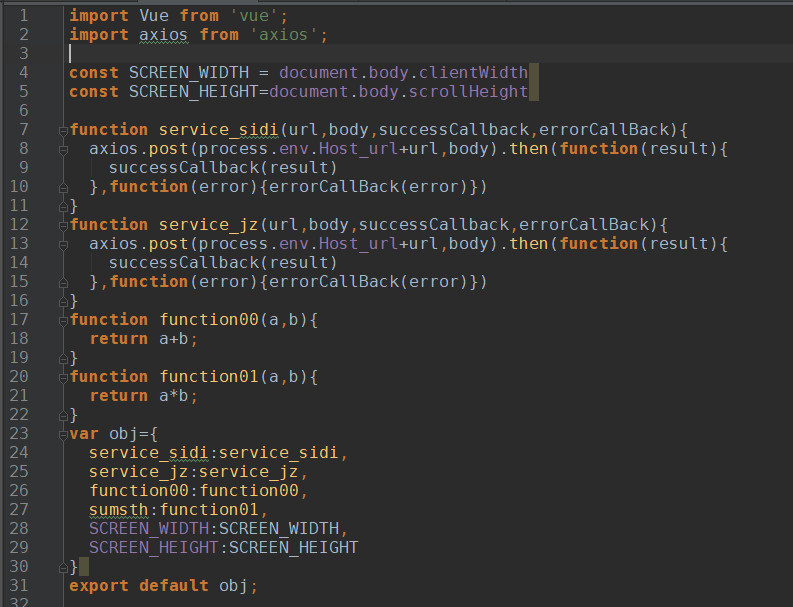The image size is (793, 607).
Task: Click function01 name on line 20
Action: tap(209, 377)
